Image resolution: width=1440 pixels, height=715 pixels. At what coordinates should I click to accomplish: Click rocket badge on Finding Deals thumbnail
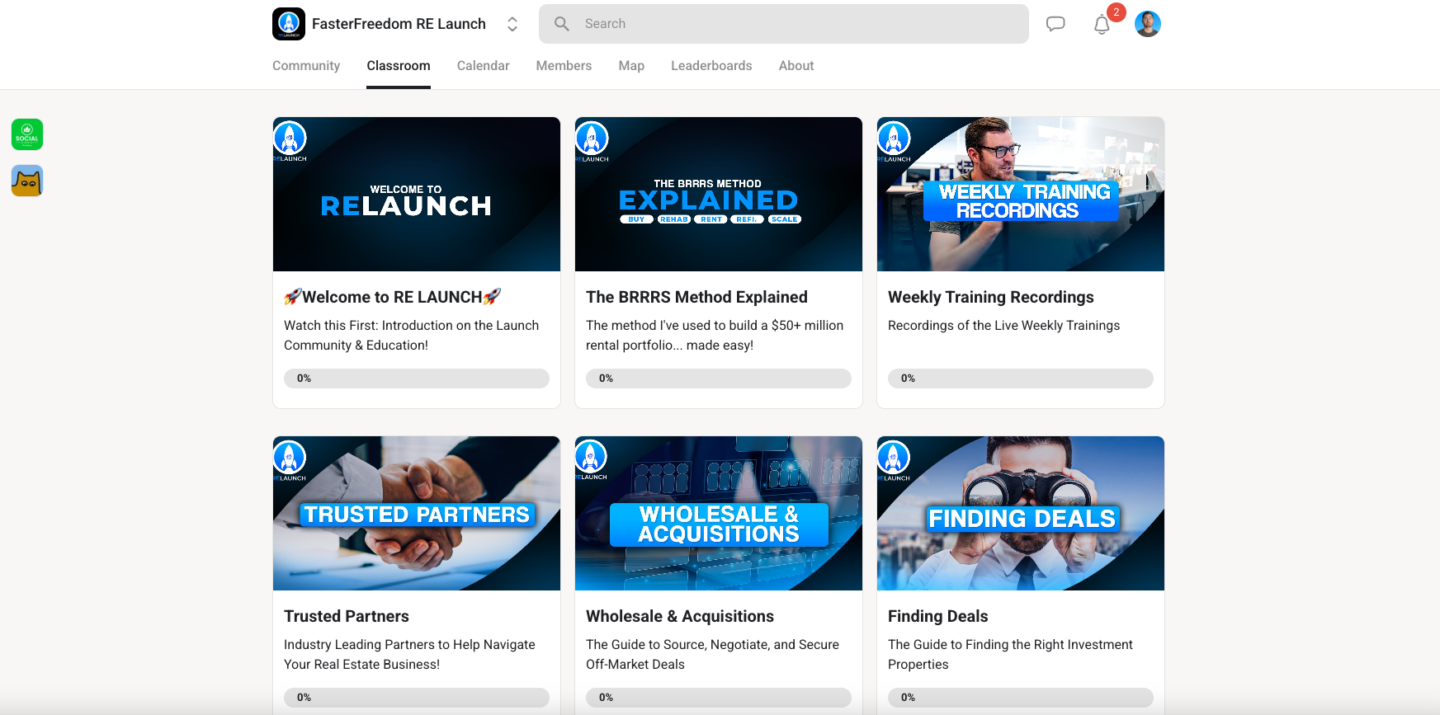(893, 458)
